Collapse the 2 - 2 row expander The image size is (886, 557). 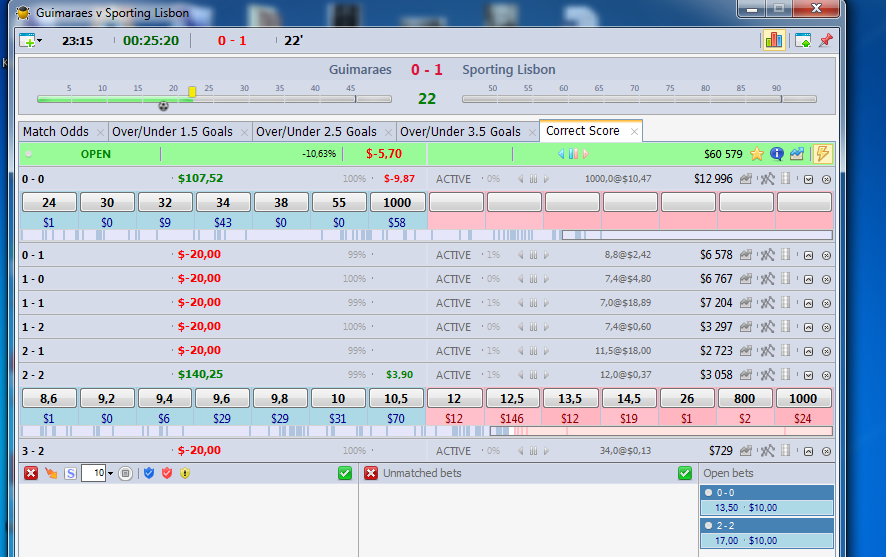[809, 376]
